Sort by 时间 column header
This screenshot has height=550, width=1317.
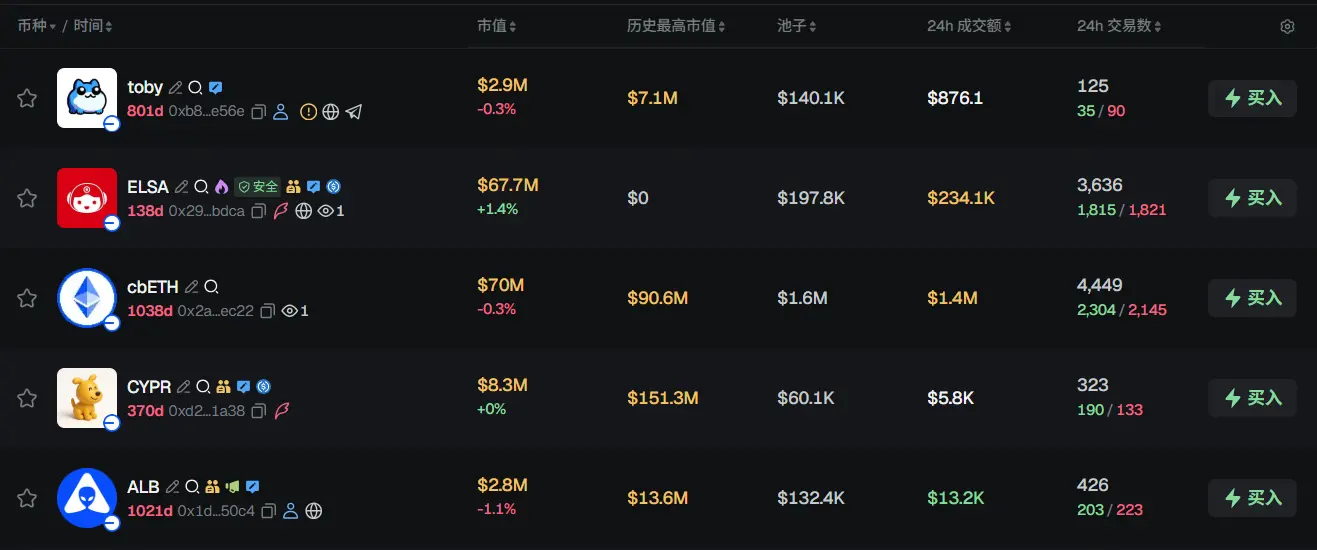pyautogui.click(x=93, y=26)
